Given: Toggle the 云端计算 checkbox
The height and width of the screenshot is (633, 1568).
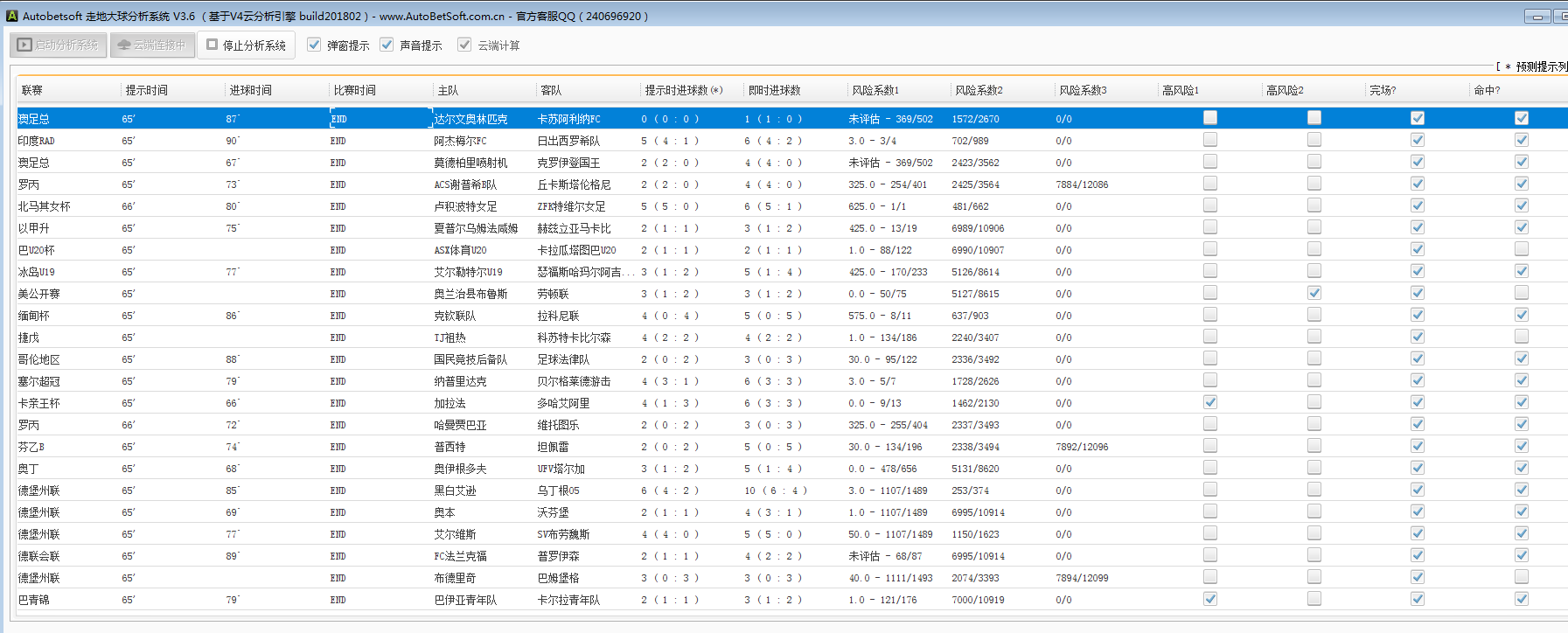Looking at the screenshot, I should (x=464, y=45).
